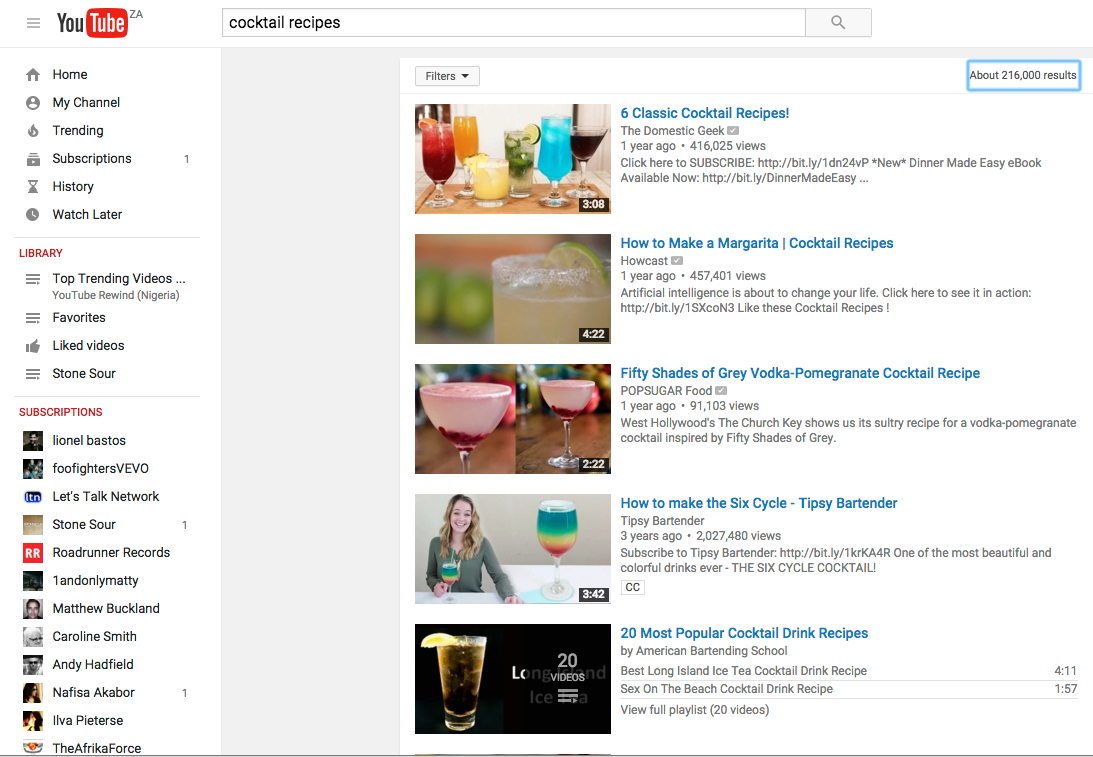Open 20 Most Popular Cocktail Drink Recipes playlist
Image resolution: width=1093 pixels, height=757 pixels.
[744, 633]
